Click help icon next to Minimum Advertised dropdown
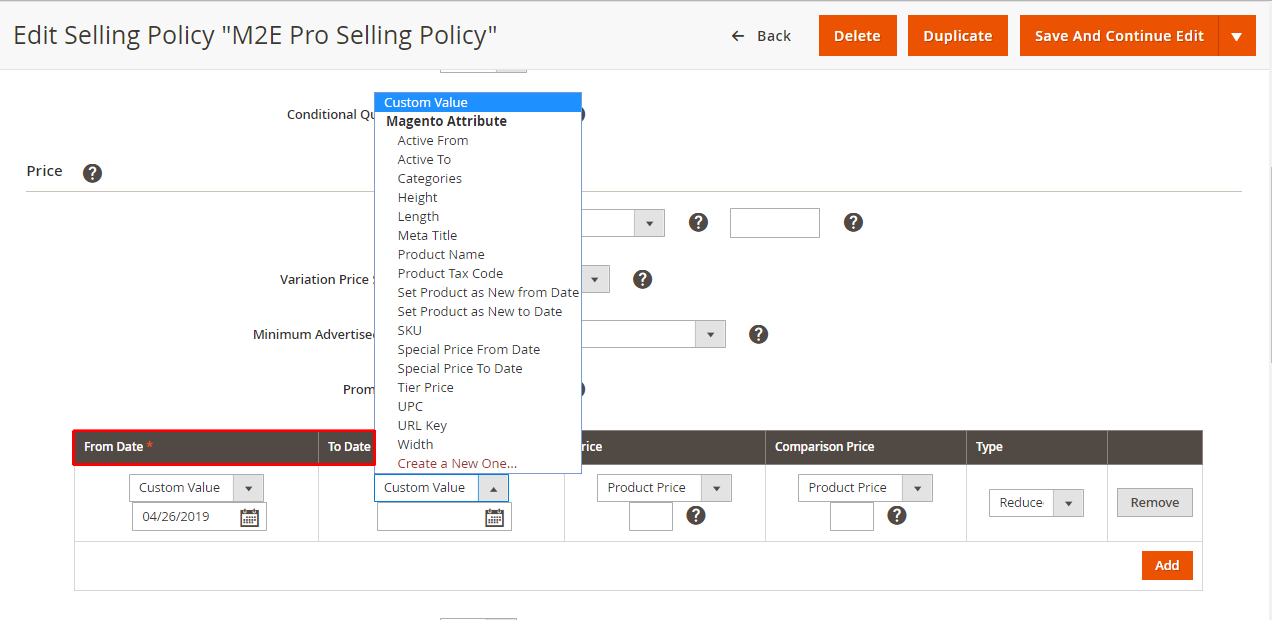The height and width of the screenshot is (620, 1272). [x=758, y=334]
